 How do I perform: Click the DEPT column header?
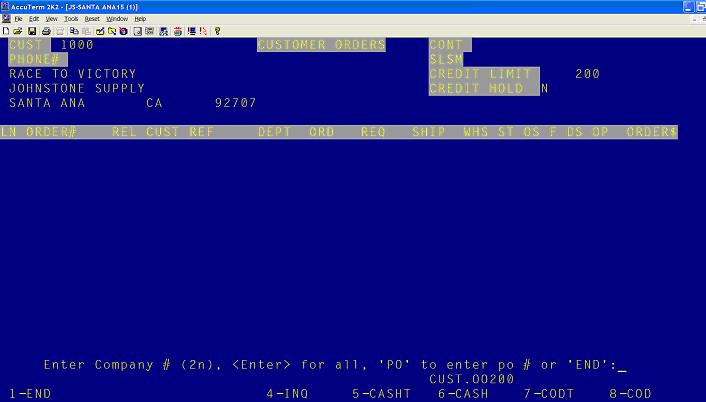coord(275,132)
